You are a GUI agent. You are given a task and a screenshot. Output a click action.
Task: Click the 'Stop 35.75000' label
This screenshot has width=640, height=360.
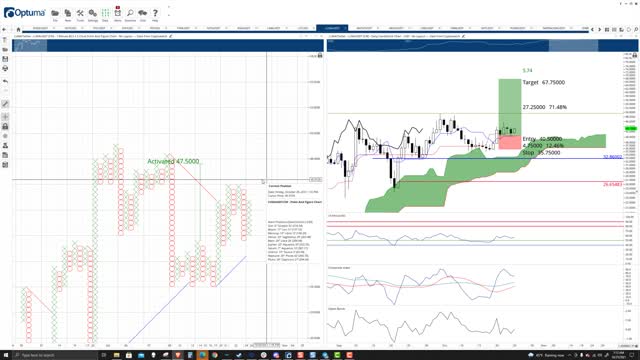tap(541, 152)
